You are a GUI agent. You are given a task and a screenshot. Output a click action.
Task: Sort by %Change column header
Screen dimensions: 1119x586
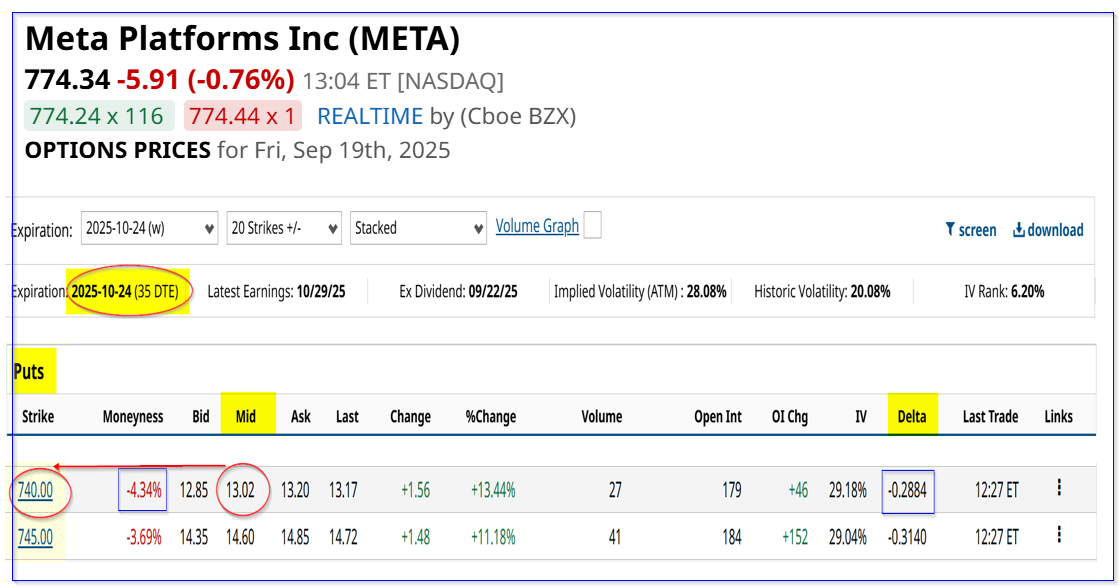coord(490,417)
